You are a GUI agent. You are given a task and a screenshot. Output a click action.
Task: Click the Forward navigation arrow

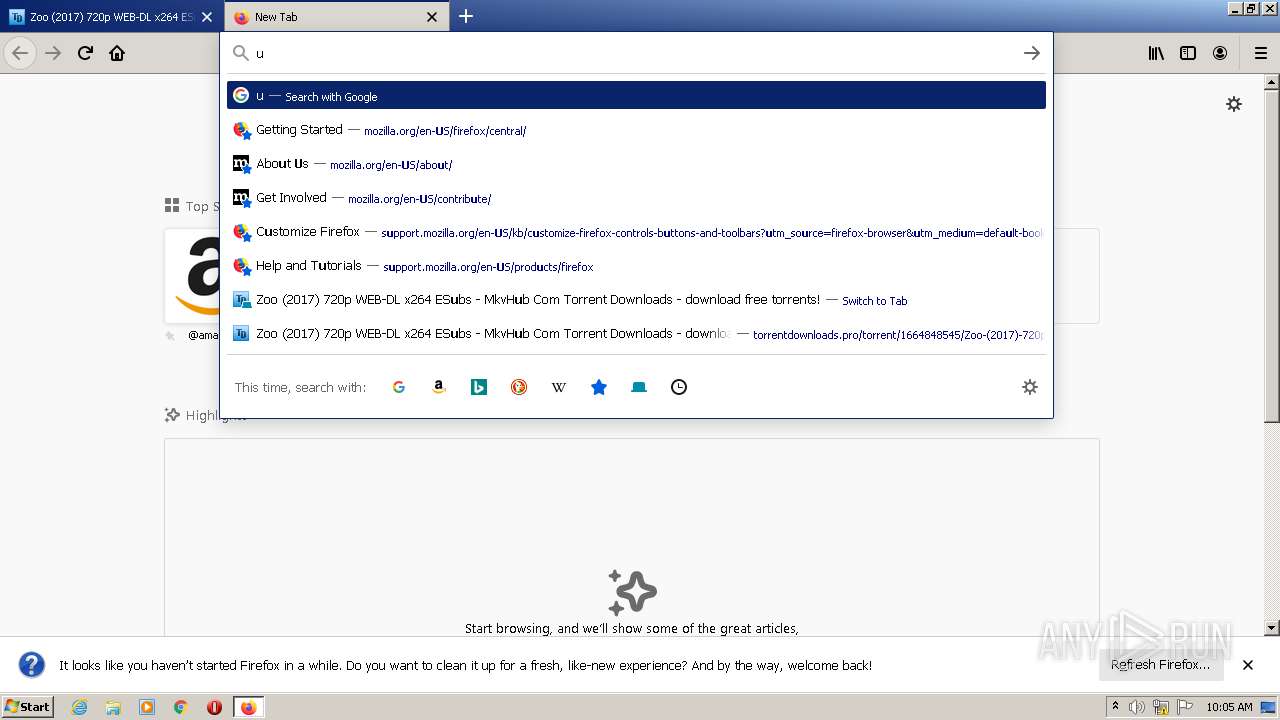click(53, 53)
